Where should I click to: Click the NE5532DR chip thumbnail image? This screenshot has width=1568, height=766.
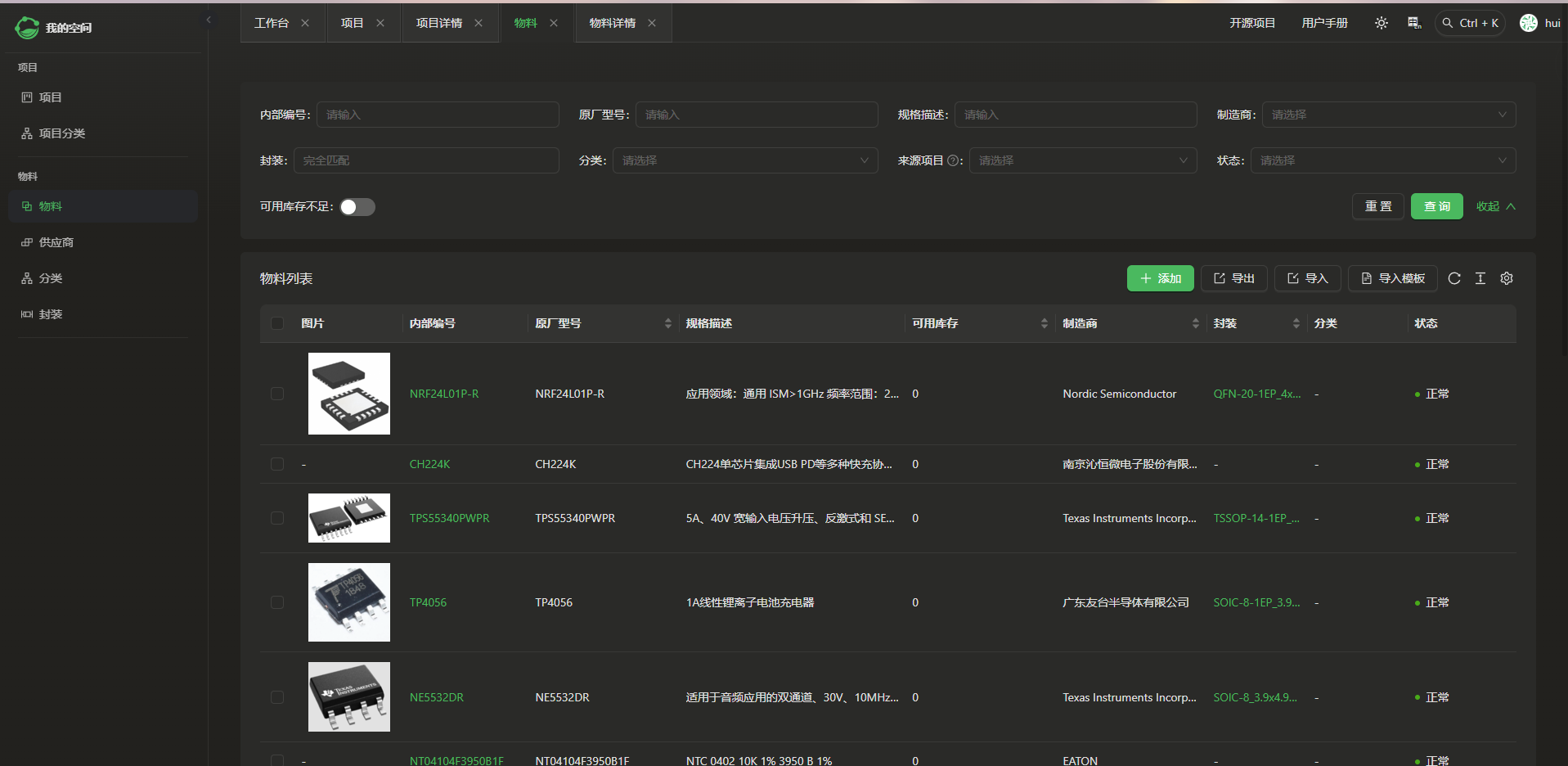349,696
